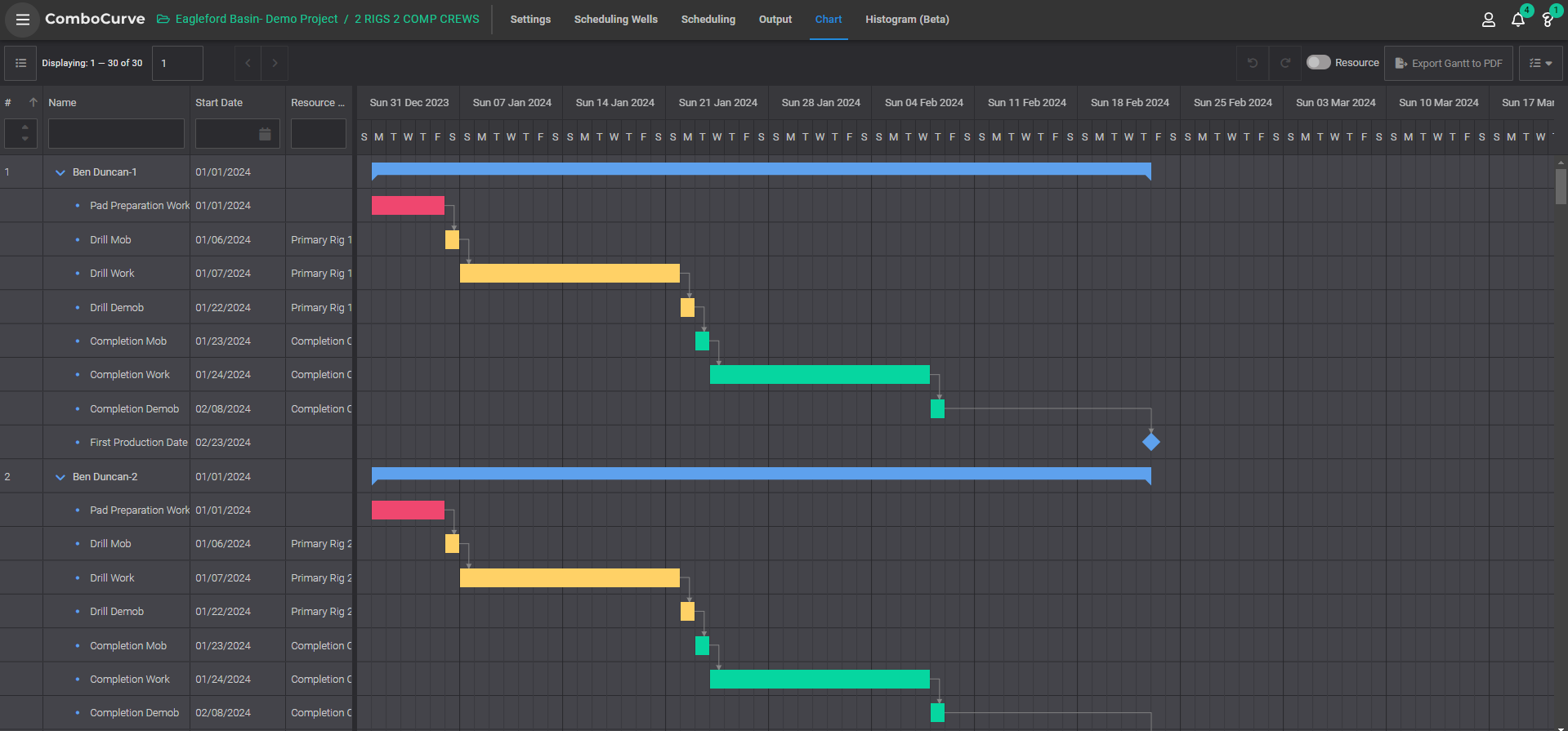Select Completion Mob row under Ben Duncan-1
The image size is (1568, 731).
176,341
